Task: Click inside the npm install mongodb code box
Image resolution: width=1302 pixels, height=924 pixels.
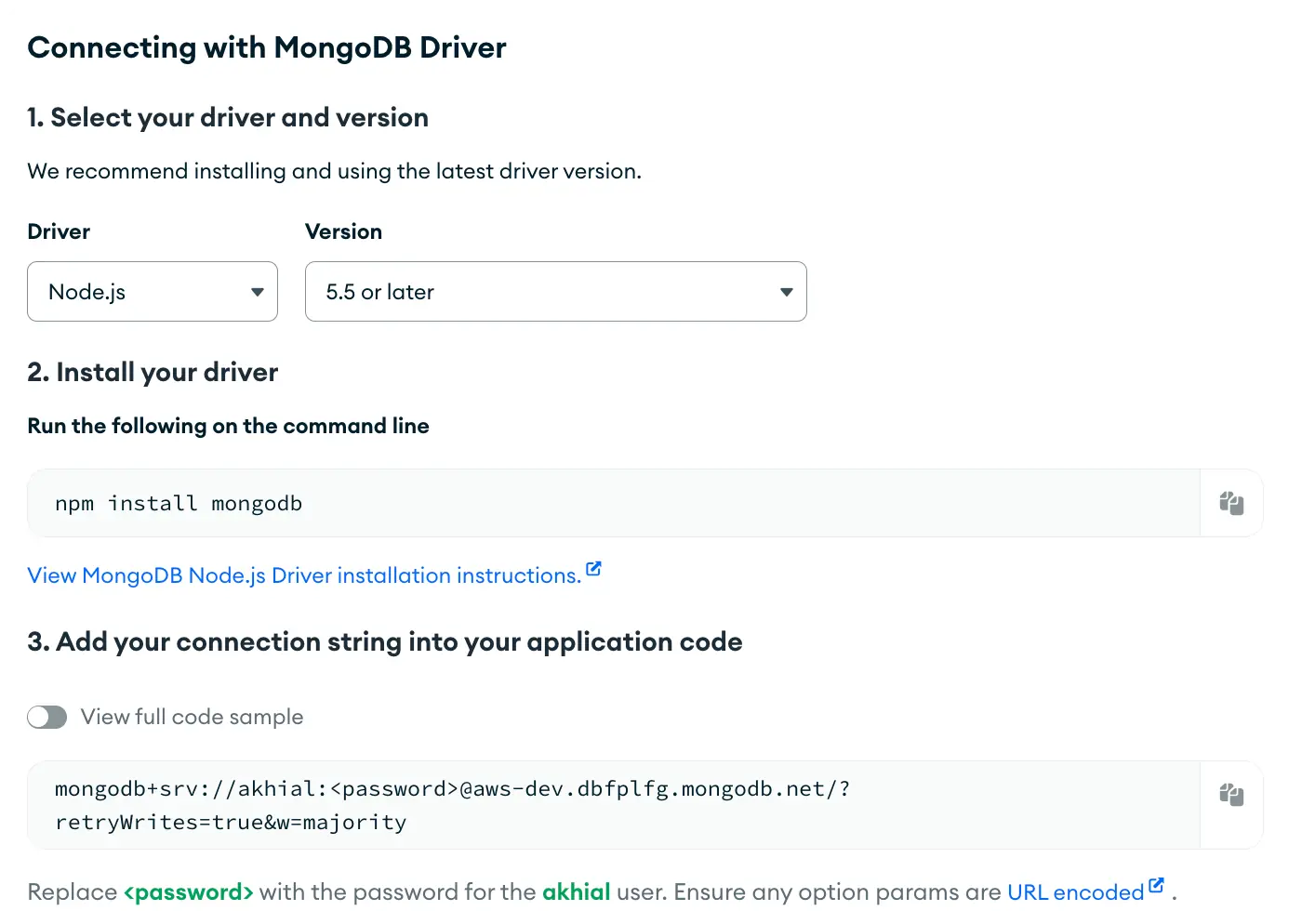Action: (x=614, y=503)
